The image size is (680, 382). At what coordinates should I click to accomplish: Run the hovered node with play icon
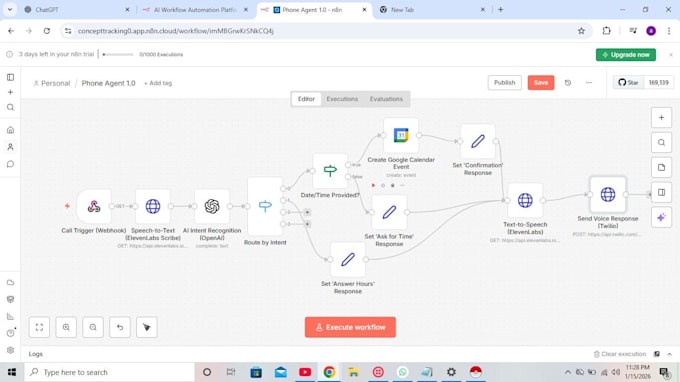373,186
